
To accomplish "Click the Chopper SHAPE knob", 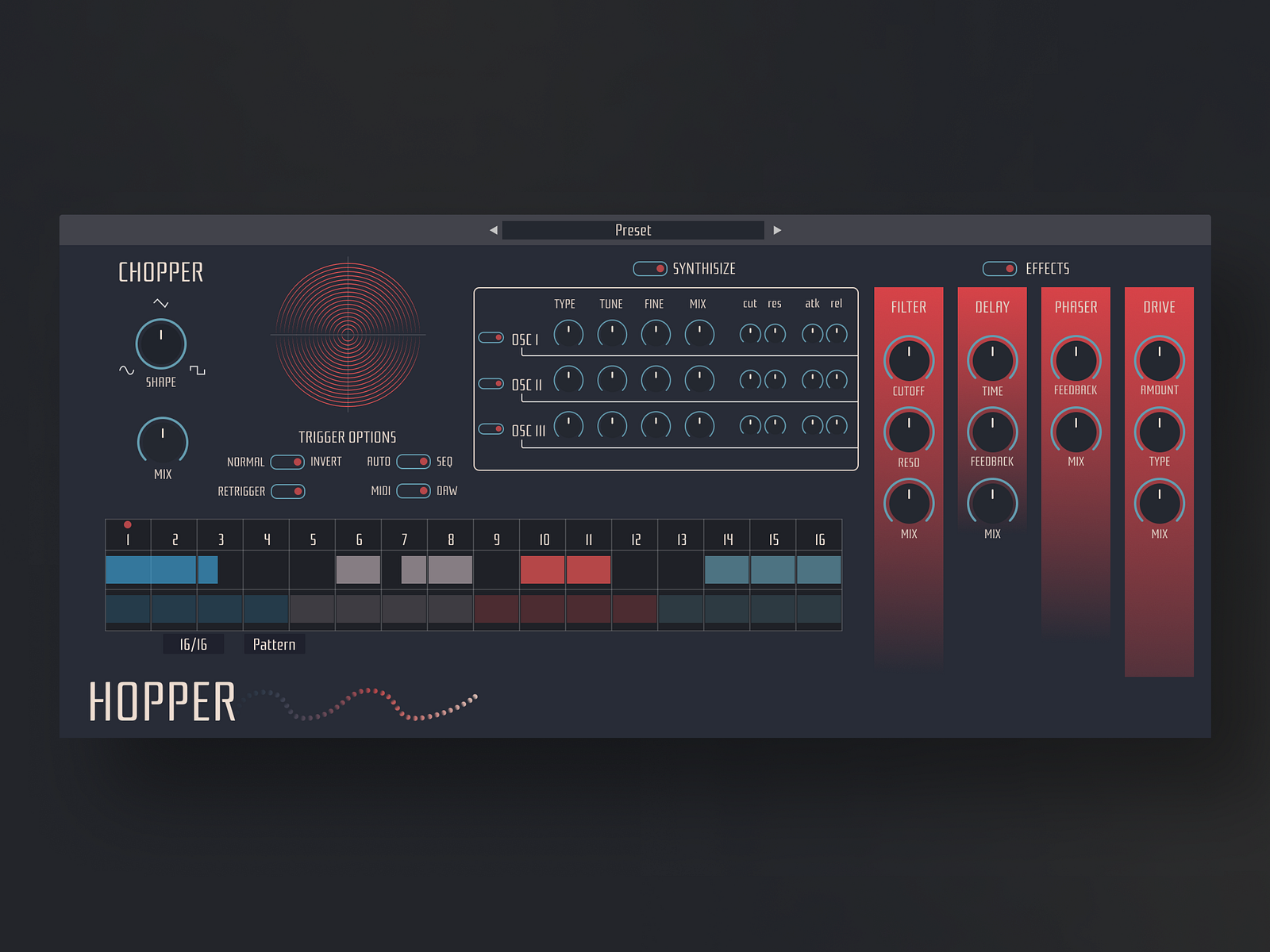I will [161, 344].
